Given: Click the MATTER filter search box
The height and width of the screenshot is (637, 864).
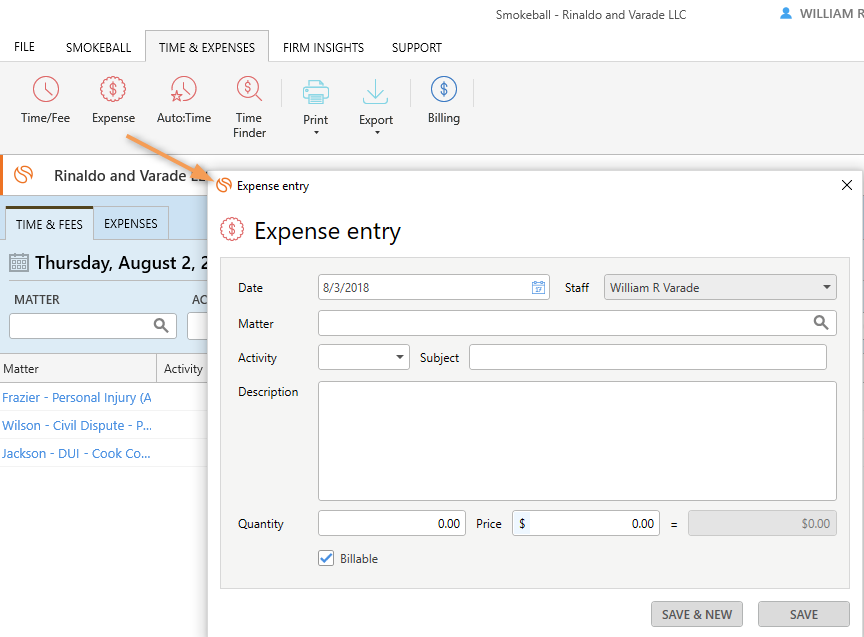Looking at the screenshot, I should [x=93, y=326].
